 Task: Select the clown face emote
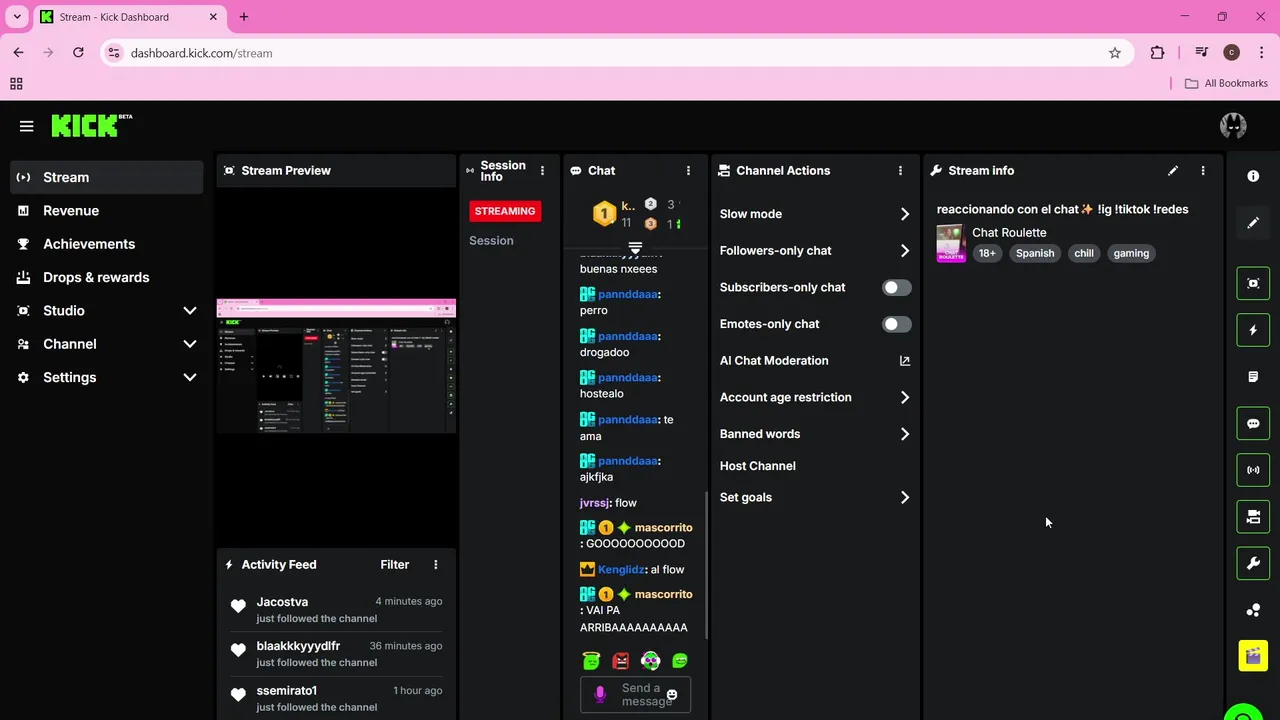pos(651,661)
